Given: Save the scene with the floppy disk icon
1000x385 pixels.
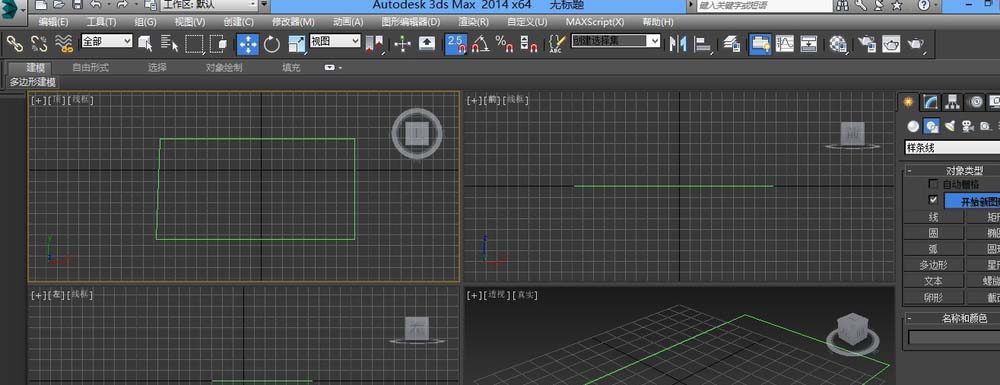Looking at the screenshot, I should [77, 5].
